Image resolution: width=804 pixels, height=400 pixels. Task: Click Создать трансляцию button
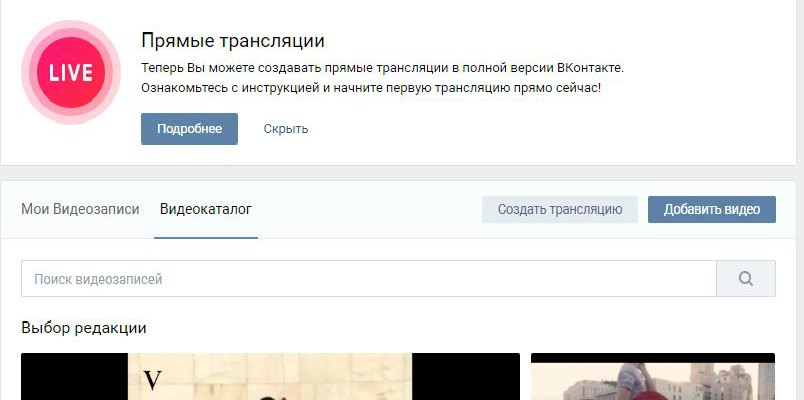point(560,209)
